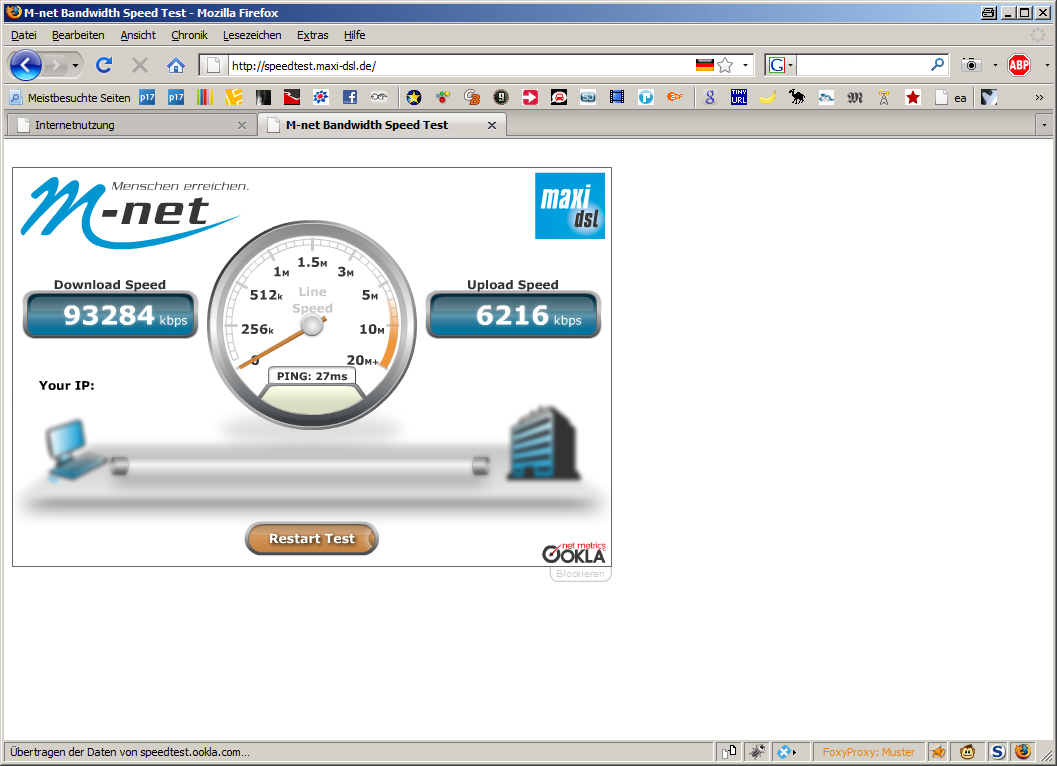1057x766 pixels.
Task: Run search with the magnifier icon
Action: 937,65
